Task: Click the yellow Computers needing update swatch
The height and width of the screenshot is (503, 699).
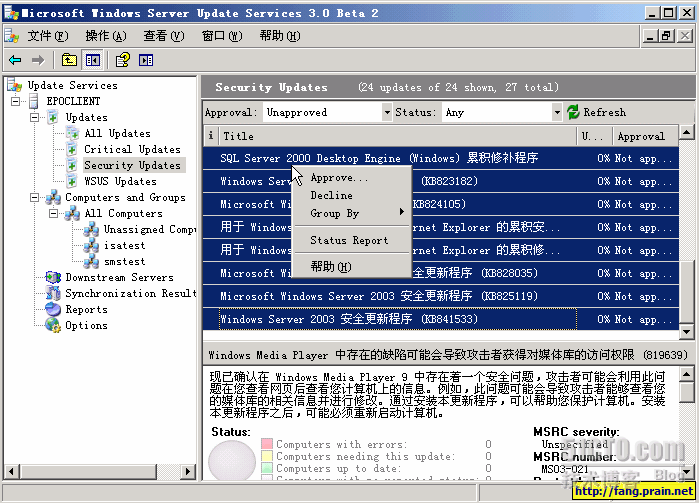Action: point(267,456)
